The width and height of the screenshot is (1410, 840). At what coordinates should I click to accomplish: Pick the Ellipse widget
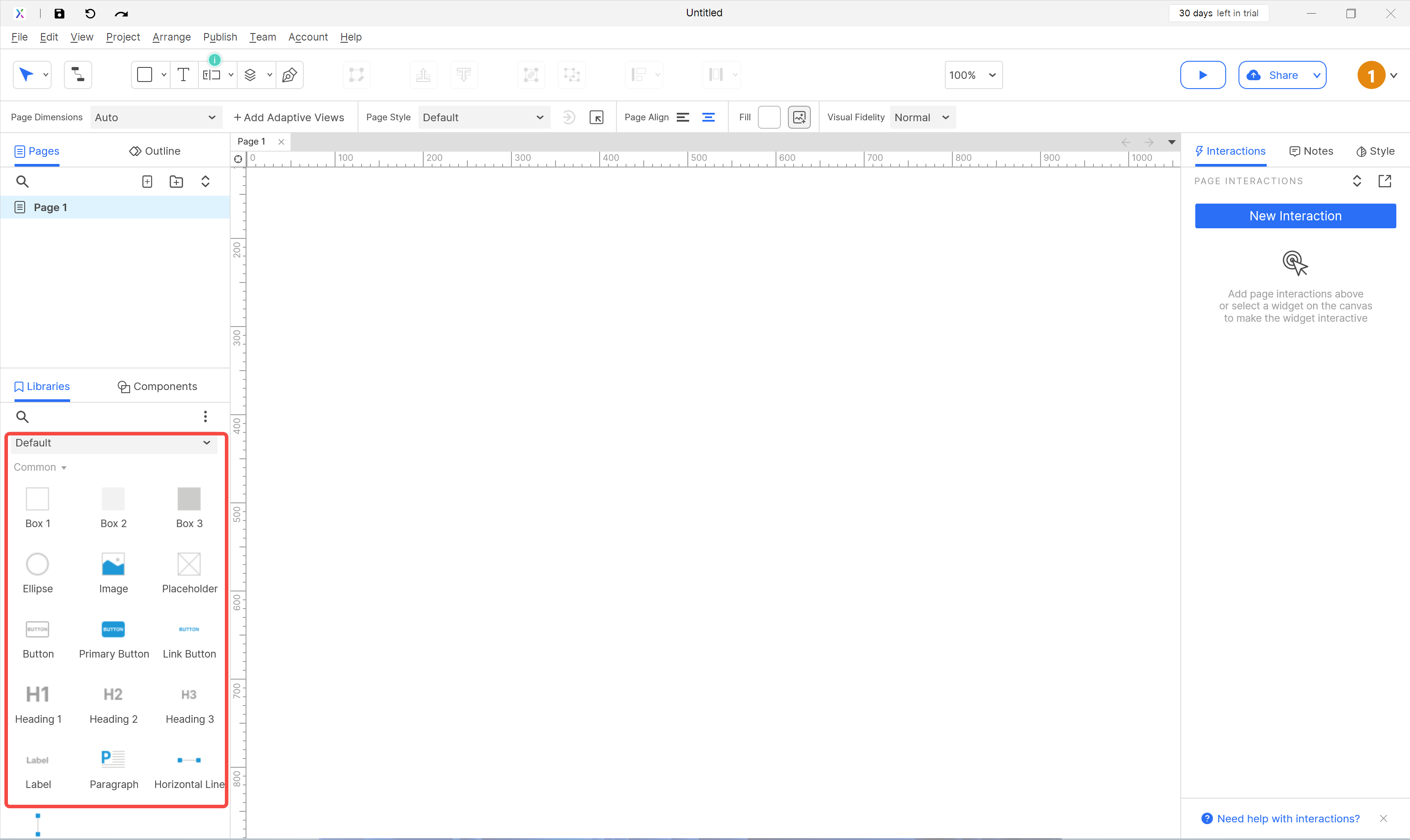tap(37, 573)
